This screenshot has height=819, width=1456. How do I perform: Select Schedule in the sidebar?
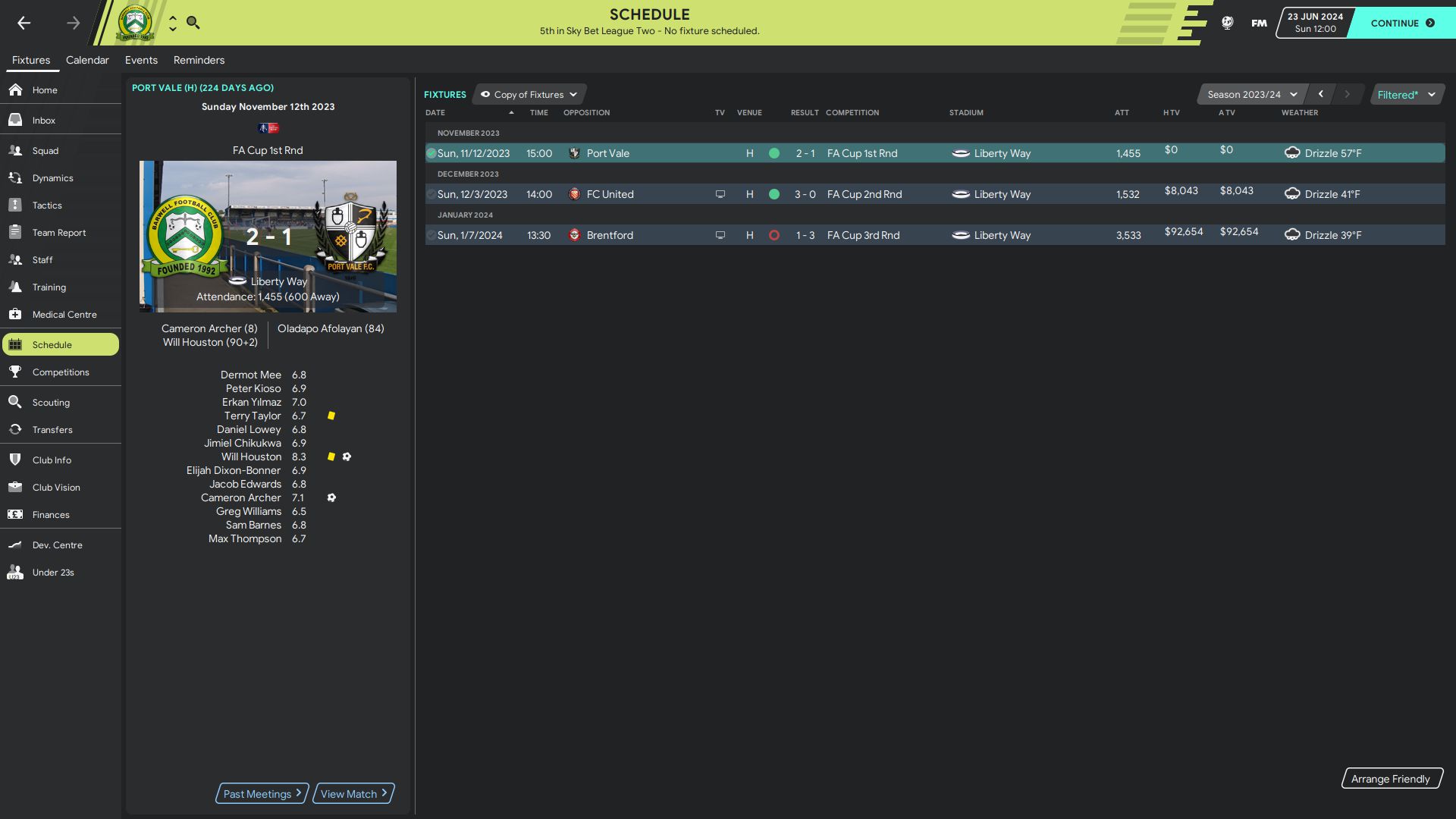pyautogui.click(x=61, y=344)
